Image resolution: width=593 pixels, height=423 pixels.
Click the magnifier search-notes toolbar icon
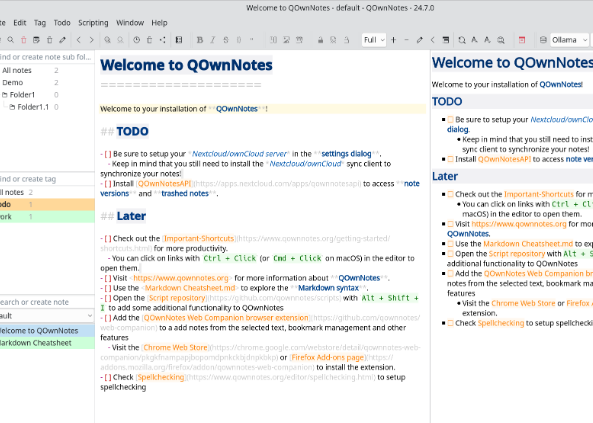(x=11, y=40)
